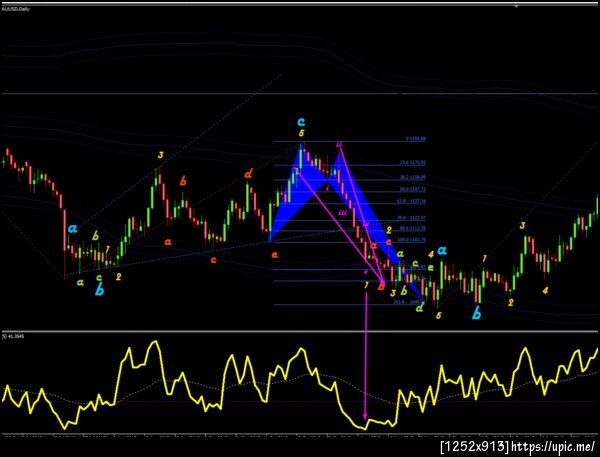The image size is (600, 457).
Task: Select the yellow '3' above the first rally top
Action: [x=160, y=155]
